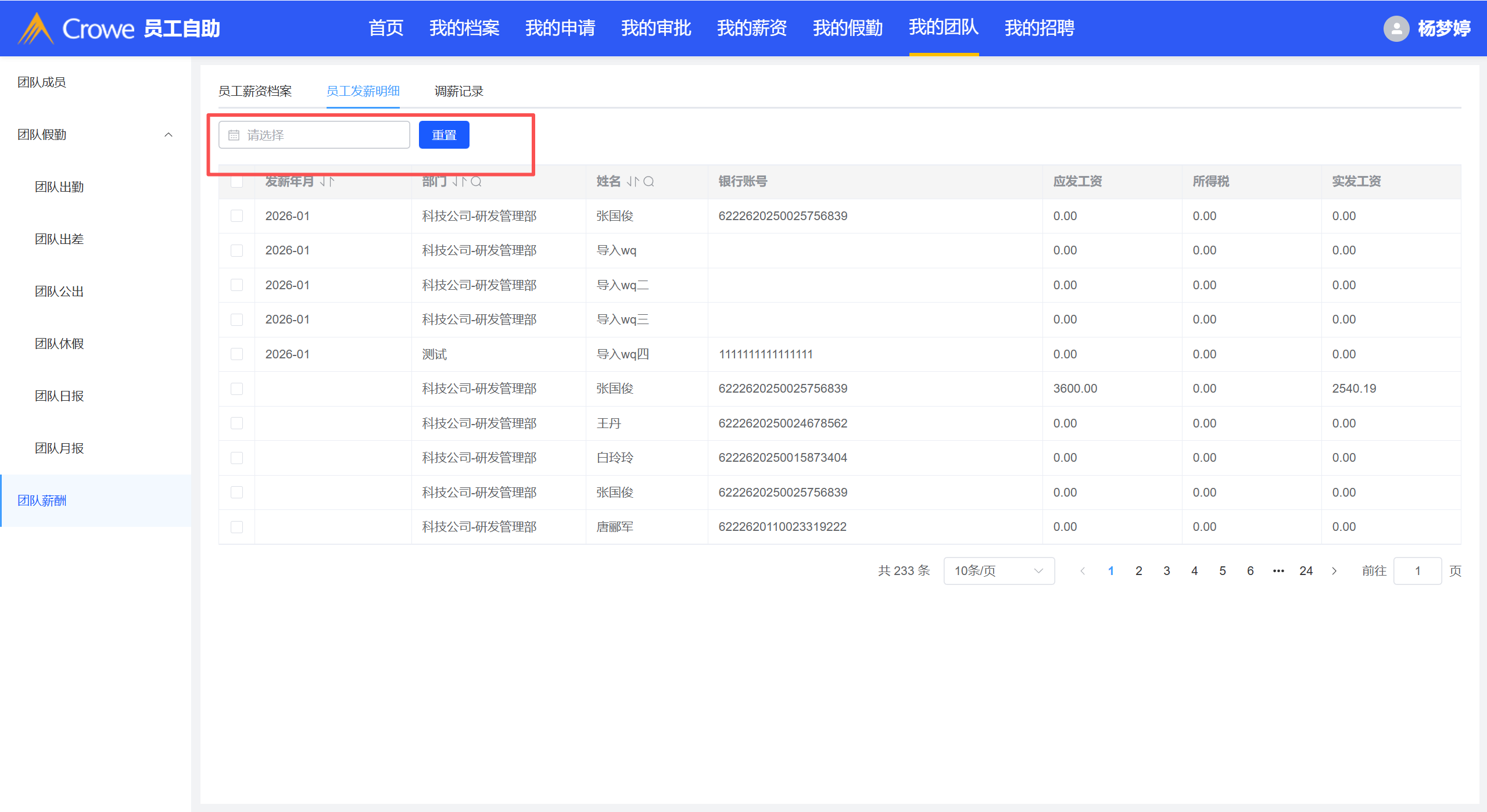Collapse the 团队假勤 sidebar section
The height and width of the screenshot is (812, 1487).
(169, 135)
